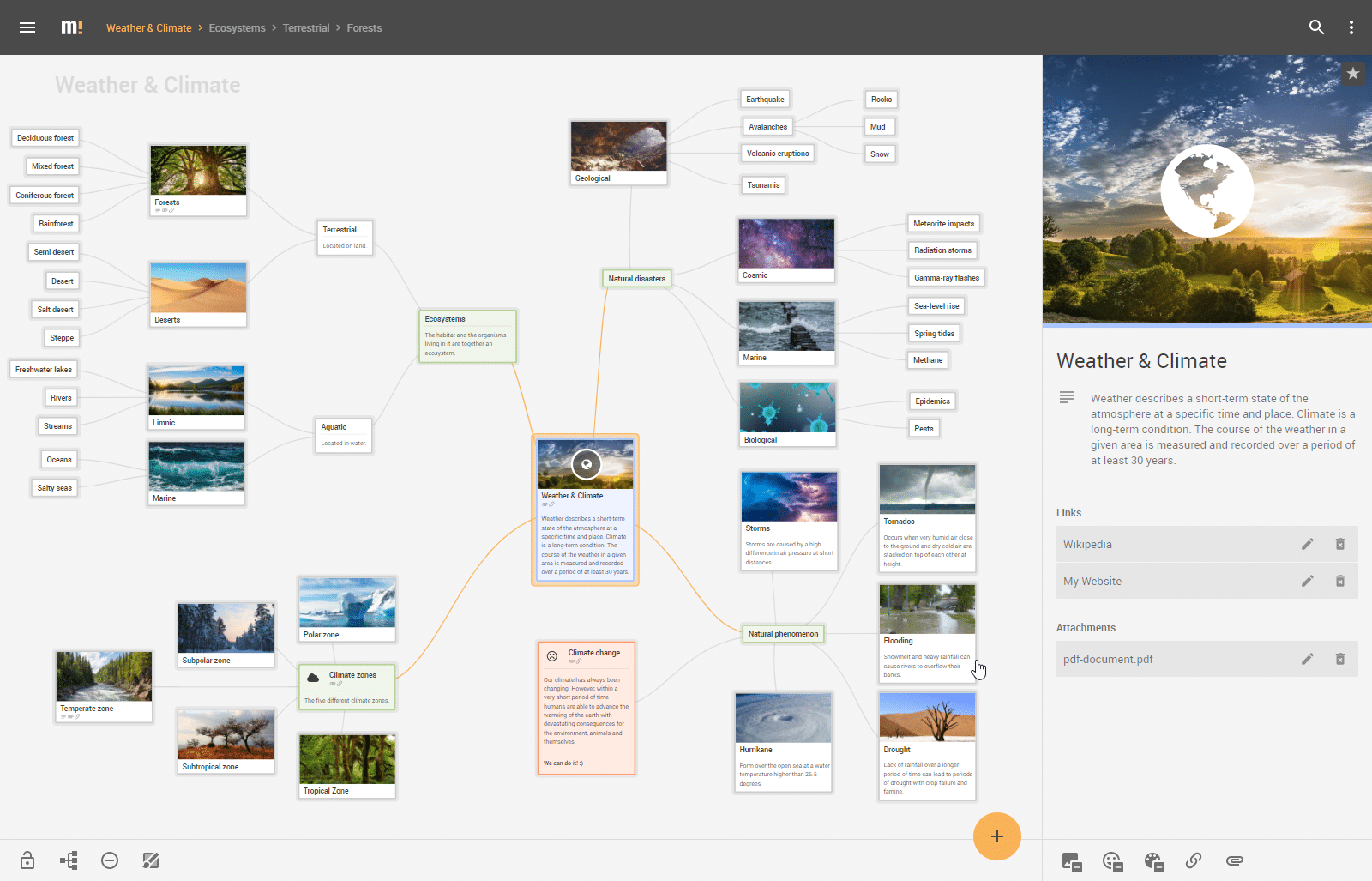Toggle the hide images icon
The height and width of the screenshot is (881, 1372).
151,860
